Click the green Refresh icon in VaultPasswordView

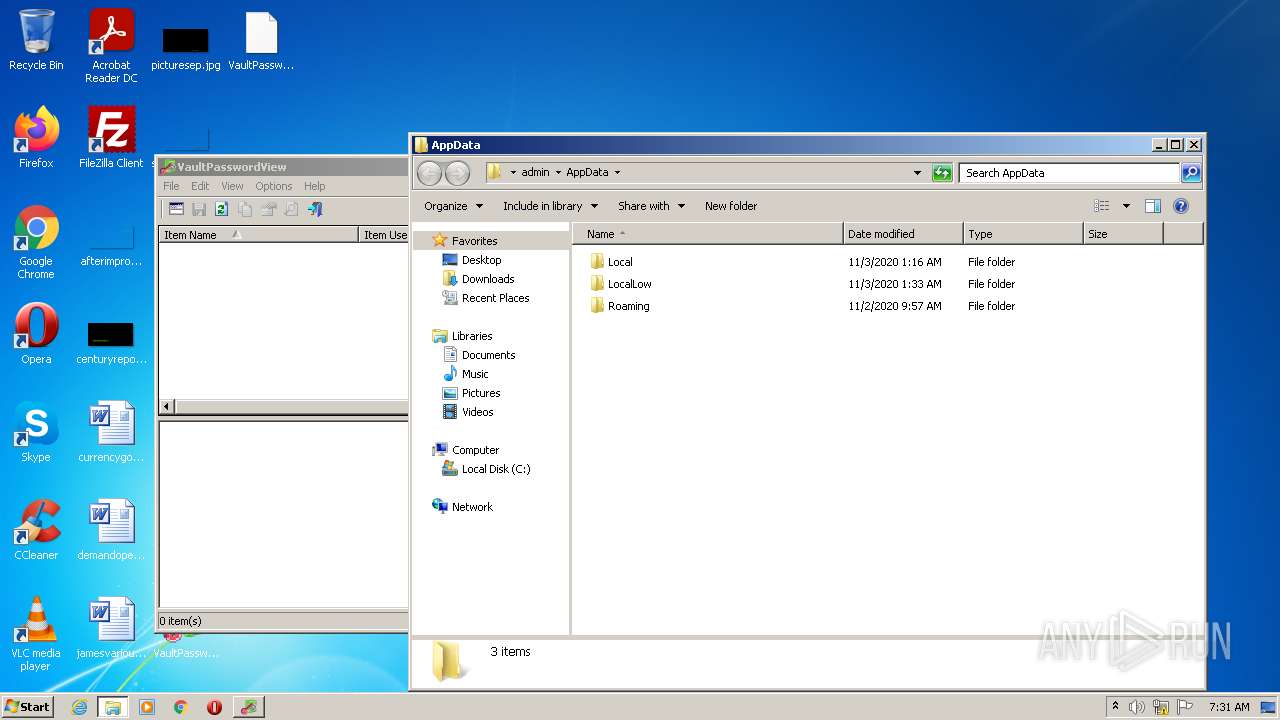[221, 209]
